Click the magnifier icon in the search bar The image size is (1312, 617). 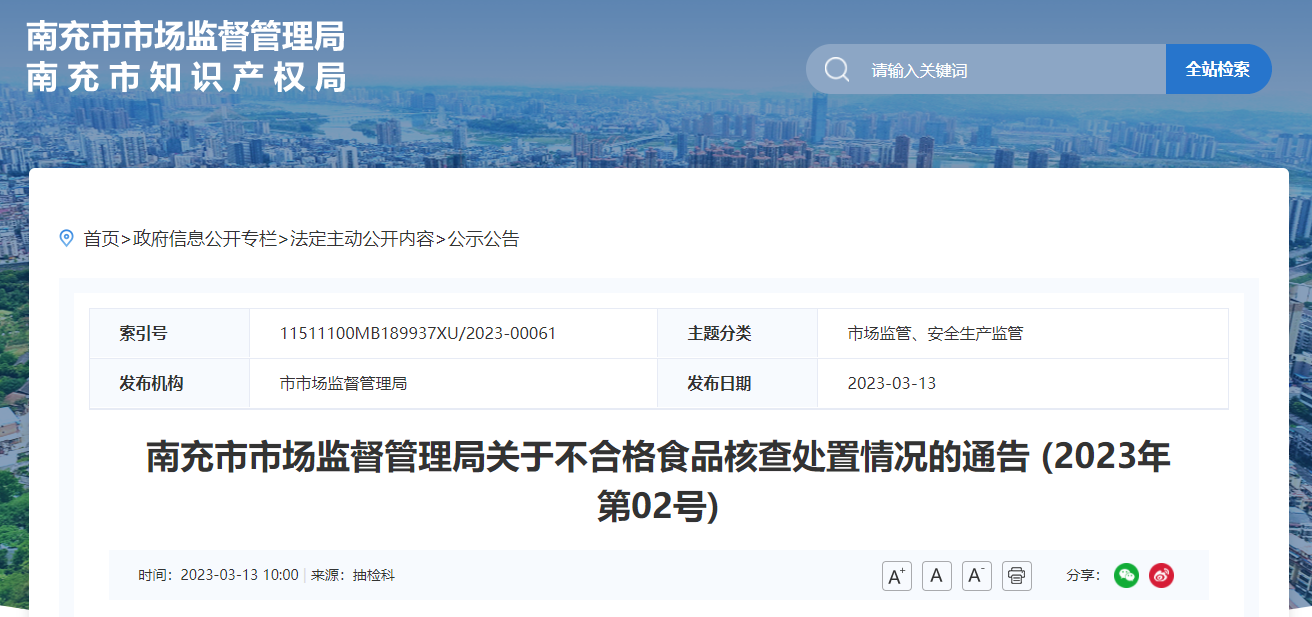point(837,70)
